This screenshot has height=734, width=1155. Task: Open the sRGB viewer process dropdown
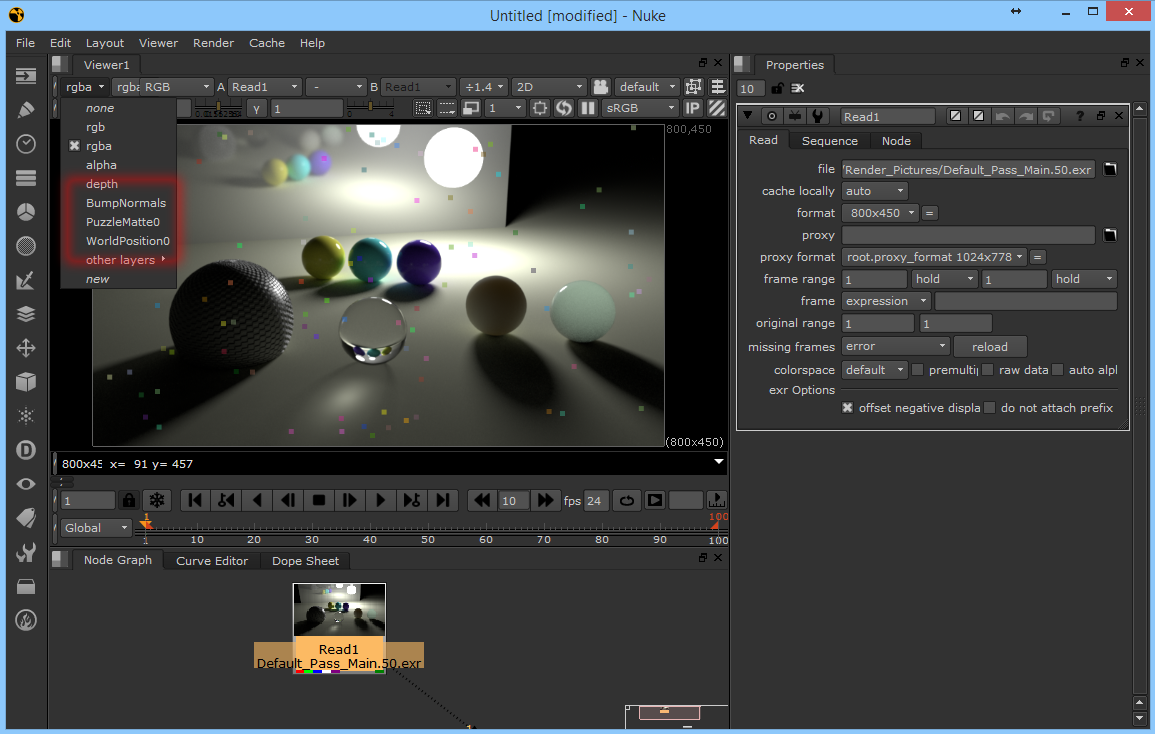[x=640, y=108]
